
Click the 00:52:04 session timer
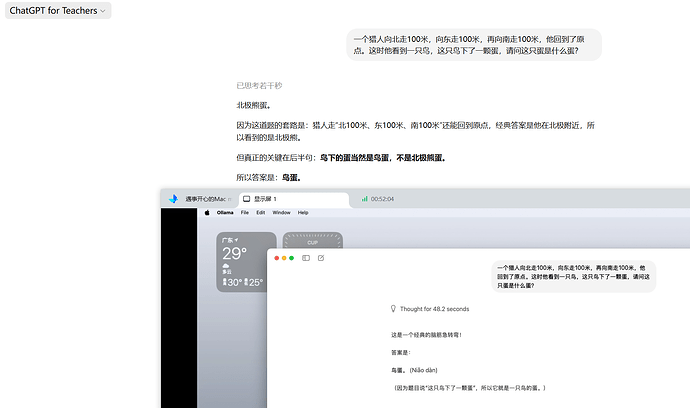382,199
